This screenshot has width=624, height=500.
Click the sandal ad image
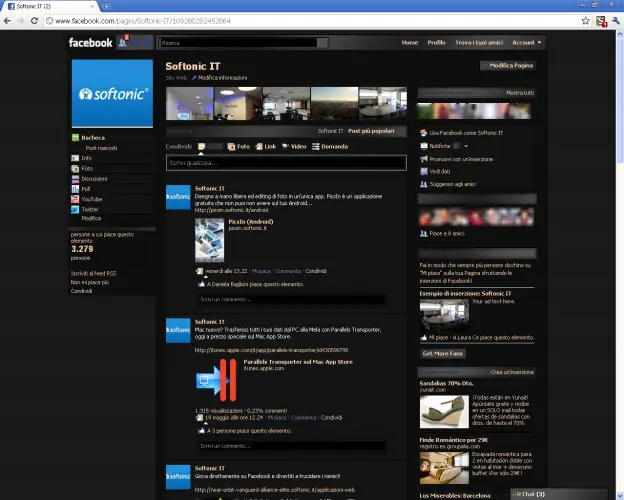444,412
